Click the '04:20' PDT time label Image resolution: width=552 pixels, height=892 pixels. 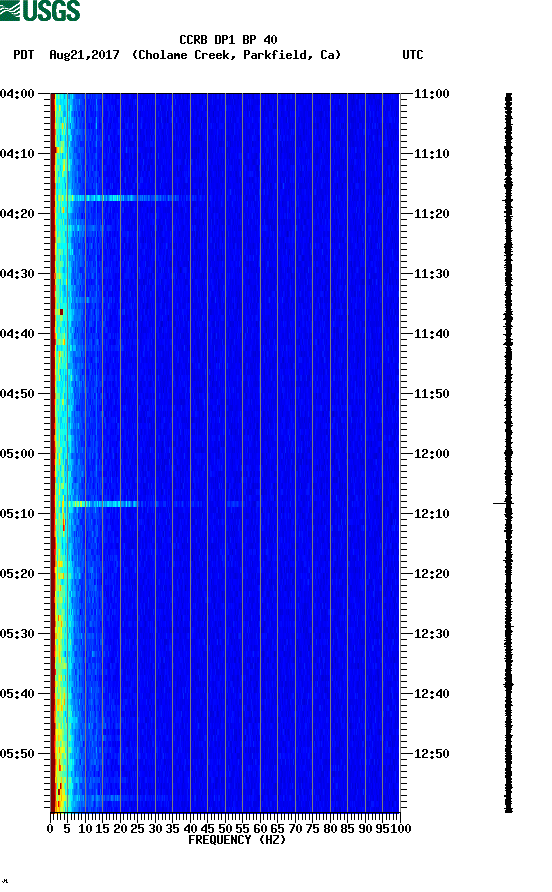click(18, 214)
